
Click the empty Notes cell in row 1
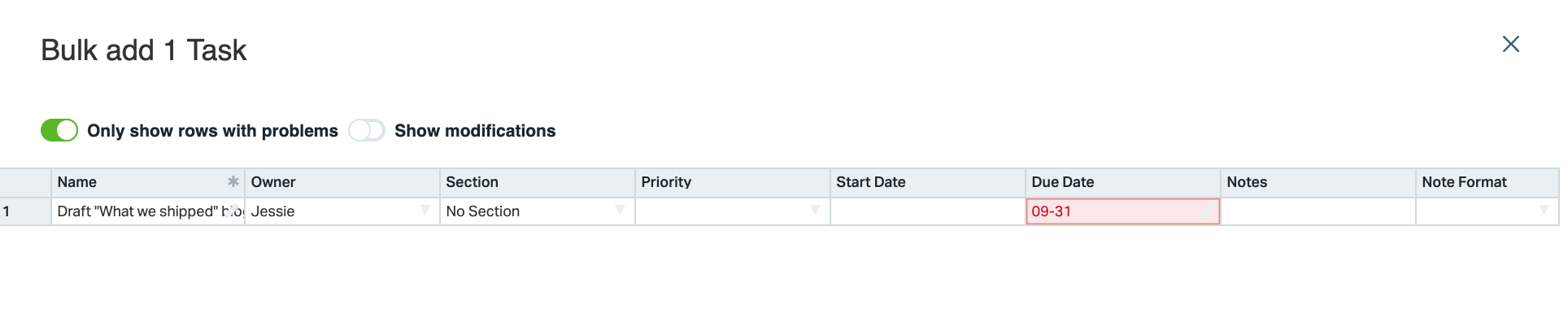click(1318, 211)
